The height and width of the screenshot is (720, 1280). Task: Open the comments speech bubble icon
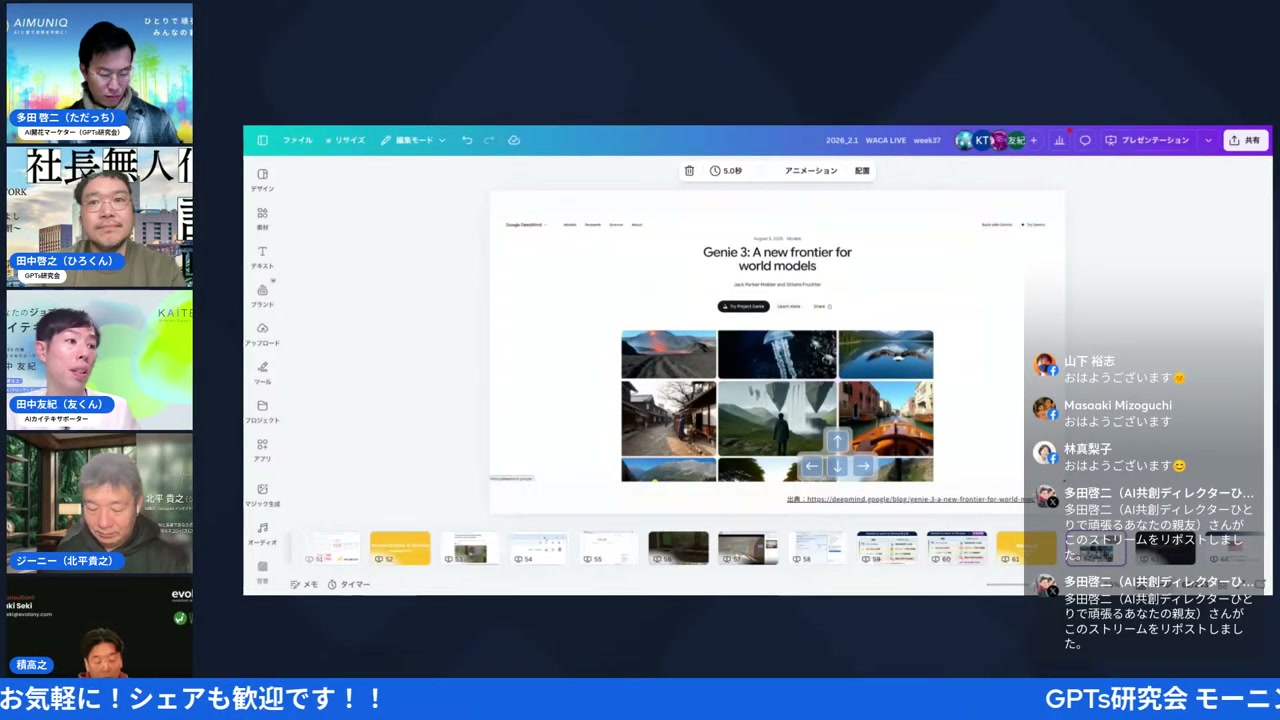tap(1085, 141)
